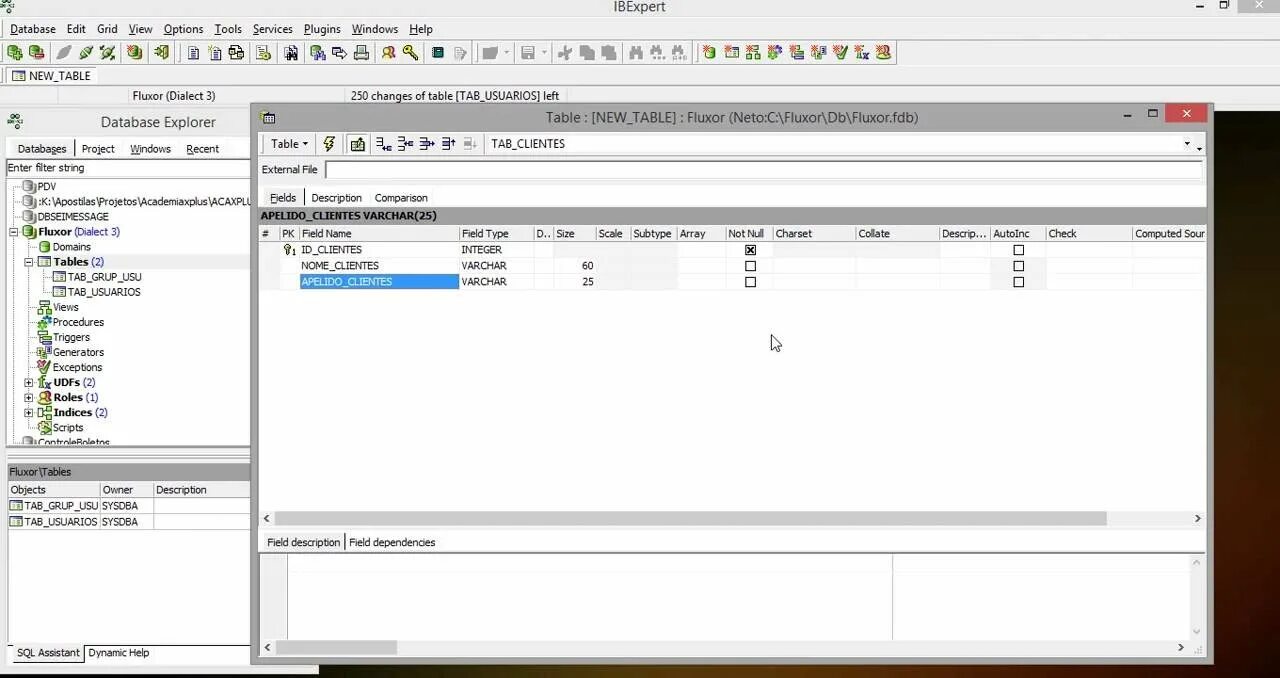The width and height of the screenshot is (1280, 678).
Task: Check the AutoInc box for ID_CLIENTES
Action: point(1018,249)
